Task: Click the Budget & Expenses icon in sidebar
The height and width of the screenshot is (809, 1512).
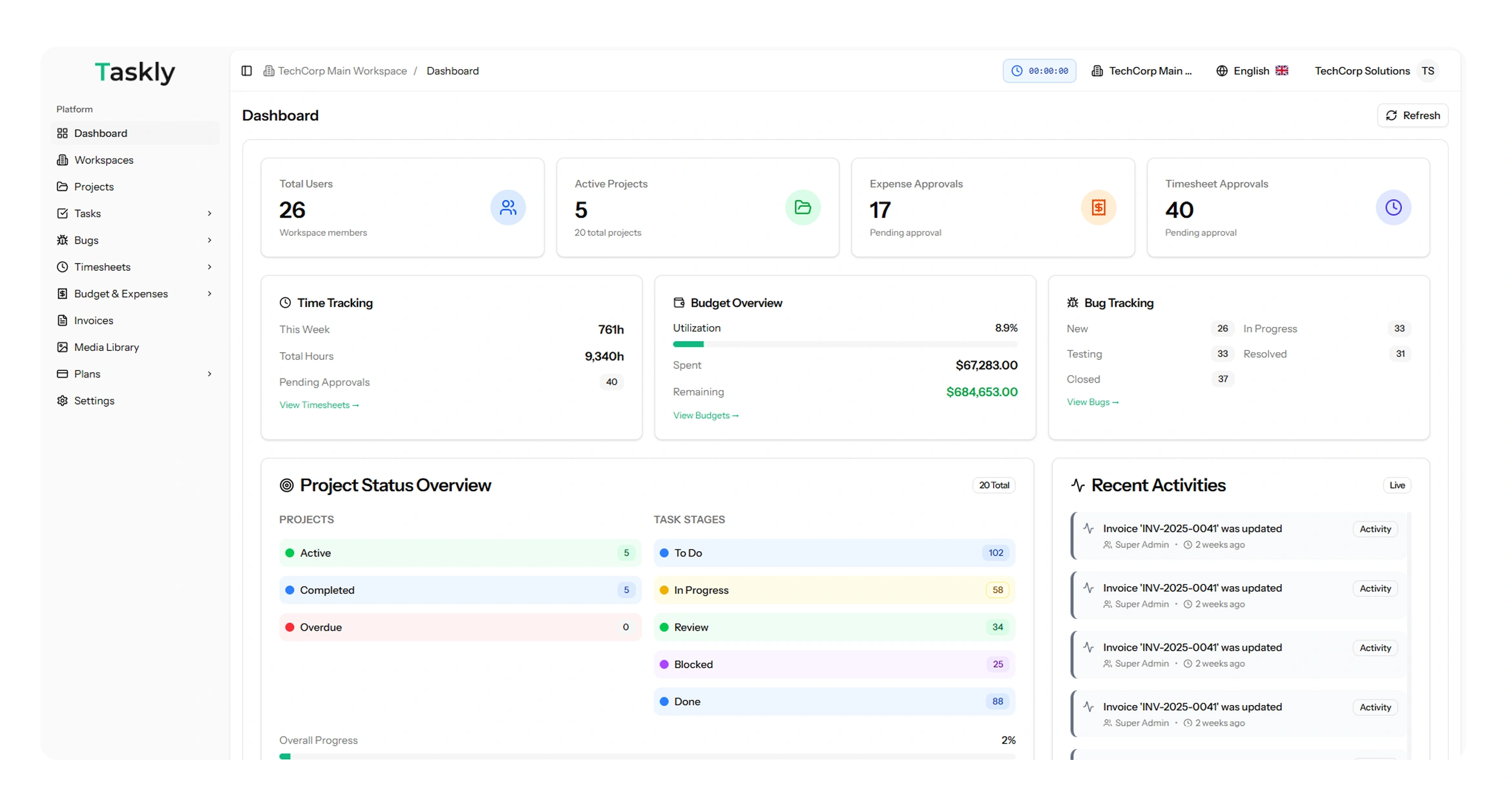Action: [x=62, y=293]
